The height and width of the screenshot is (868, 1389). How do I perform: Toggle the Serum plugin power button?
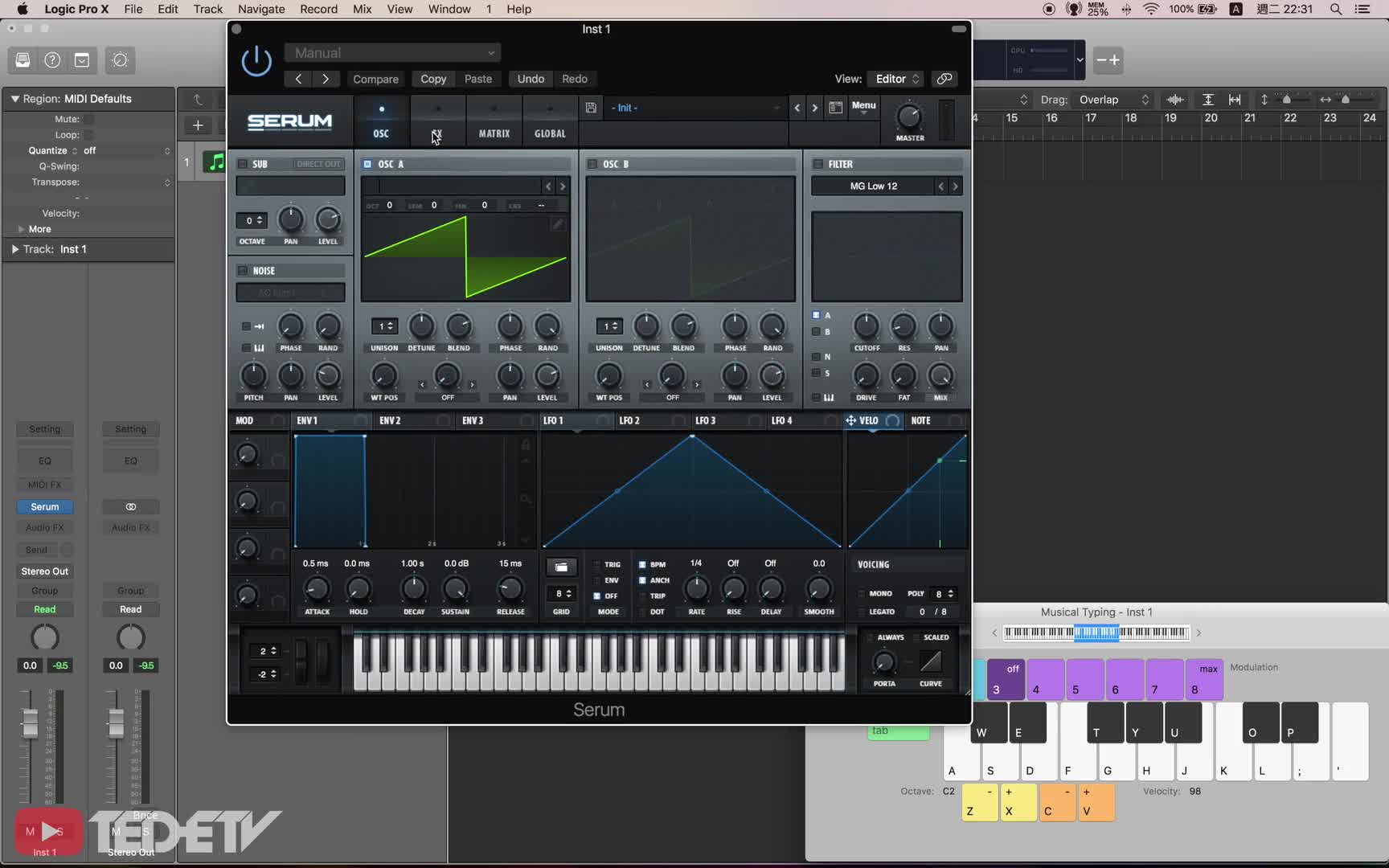256,61
